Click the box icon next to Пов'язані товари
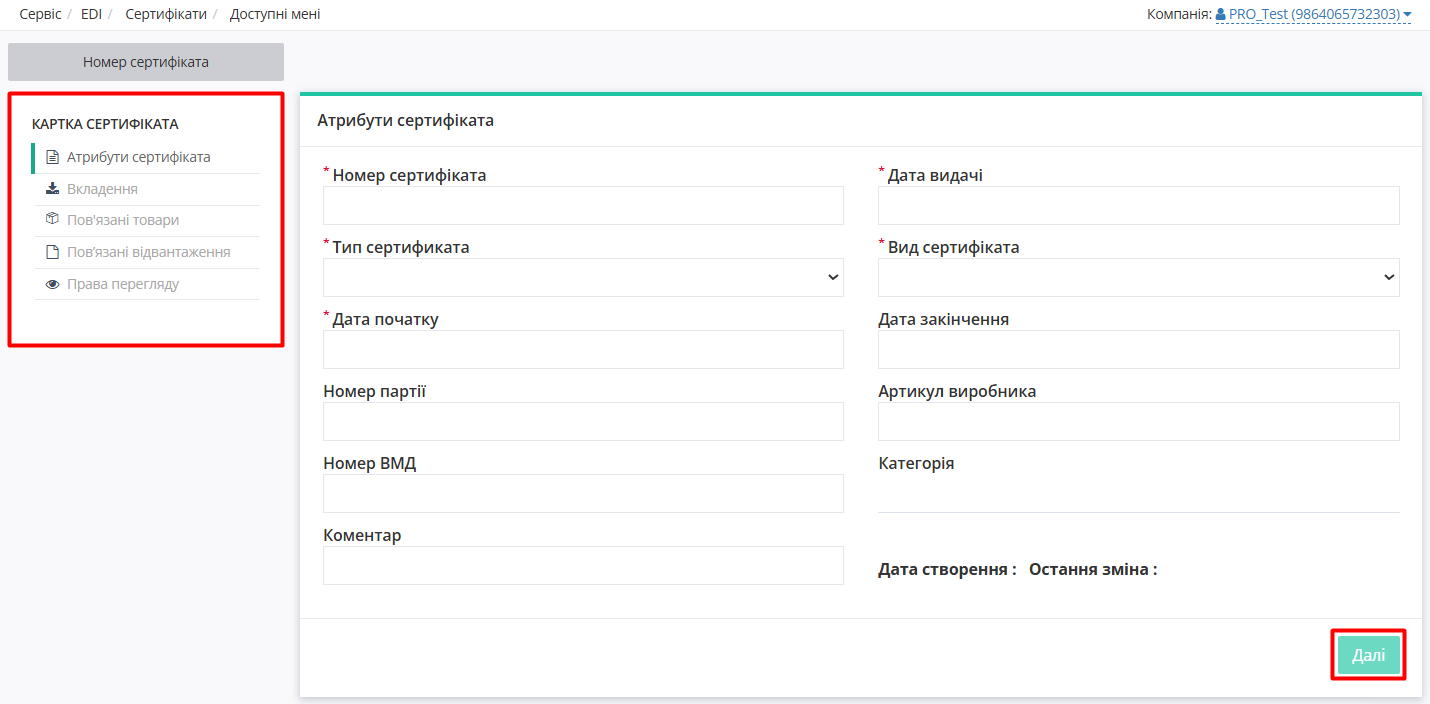The image size is (1430, 704). coord(53,220)
